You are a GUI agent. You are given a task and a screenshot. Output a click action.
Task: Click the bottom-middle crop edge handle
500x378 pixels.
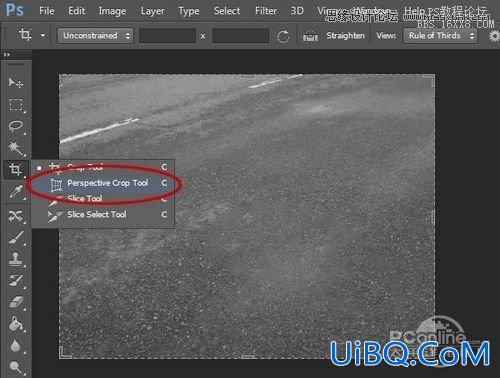(x=248, y=357)
